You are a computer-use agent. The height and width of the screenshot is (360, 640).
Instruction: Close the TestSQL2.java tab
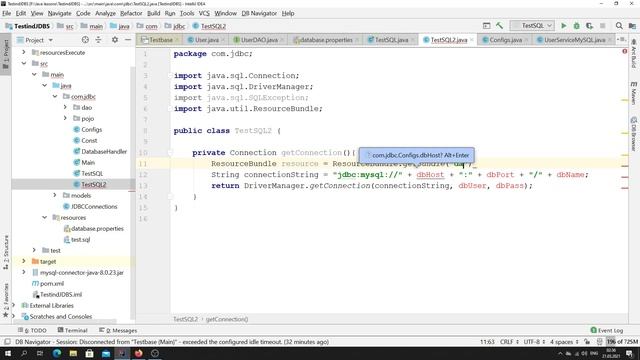[471, 40]
